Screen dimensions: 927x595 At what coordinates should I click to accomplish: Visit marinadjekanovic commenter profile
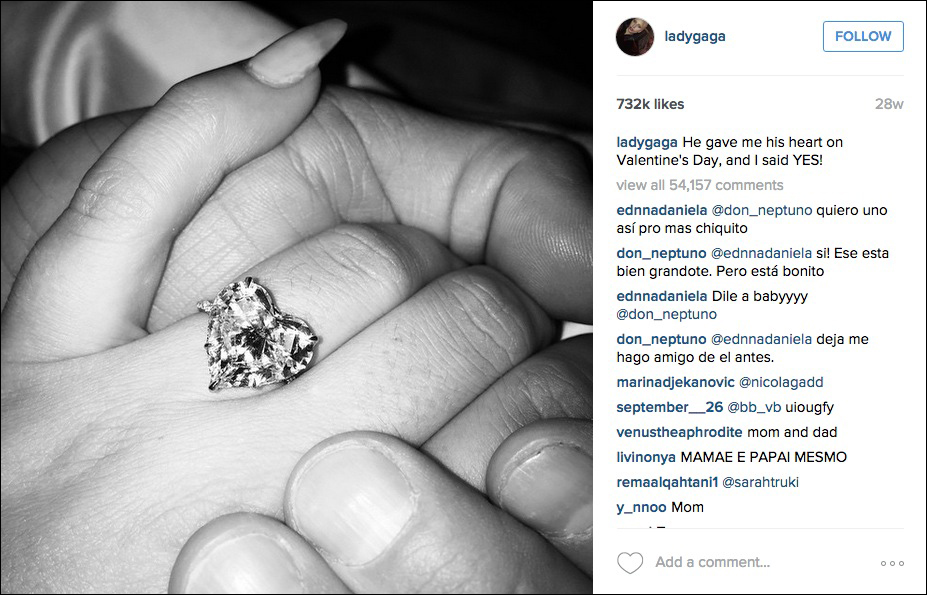tap(675, 383)
